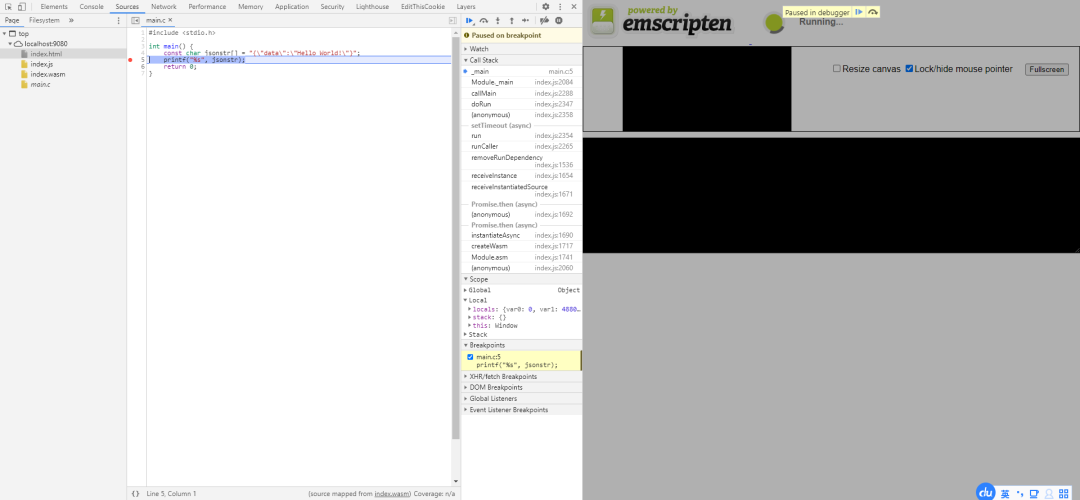Click the inspect element picker icon
1080x500 pixels.
click(8, 6)
